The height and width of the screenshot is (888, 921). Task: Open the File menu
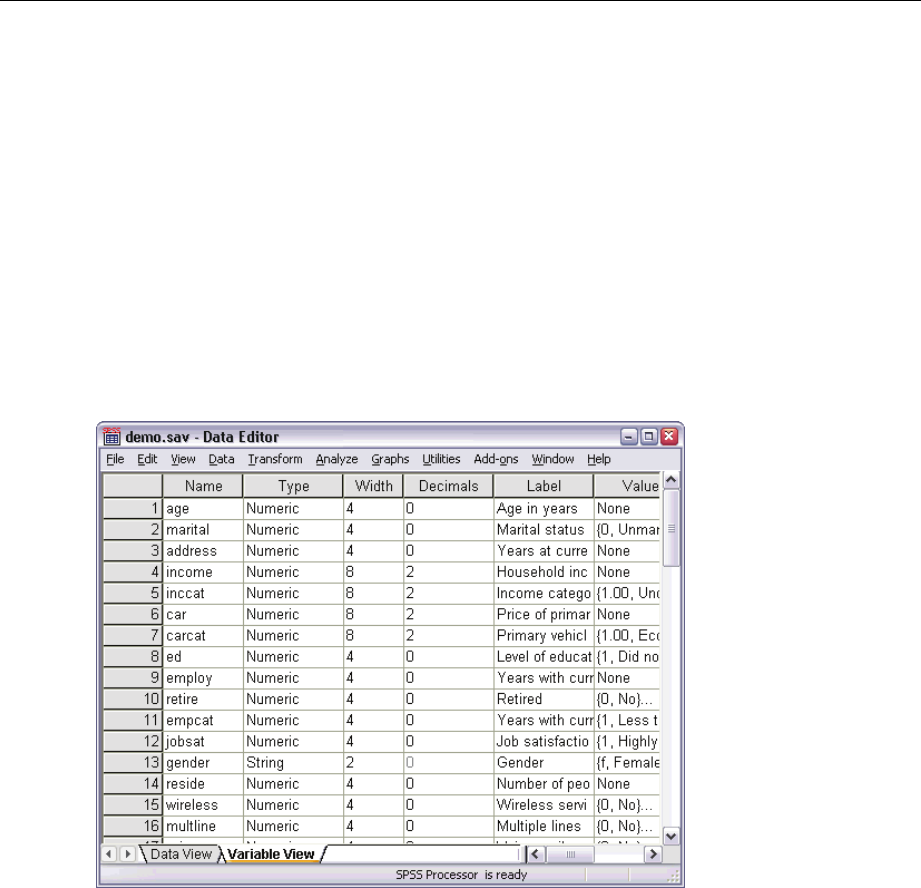click(x=115, y=459)
